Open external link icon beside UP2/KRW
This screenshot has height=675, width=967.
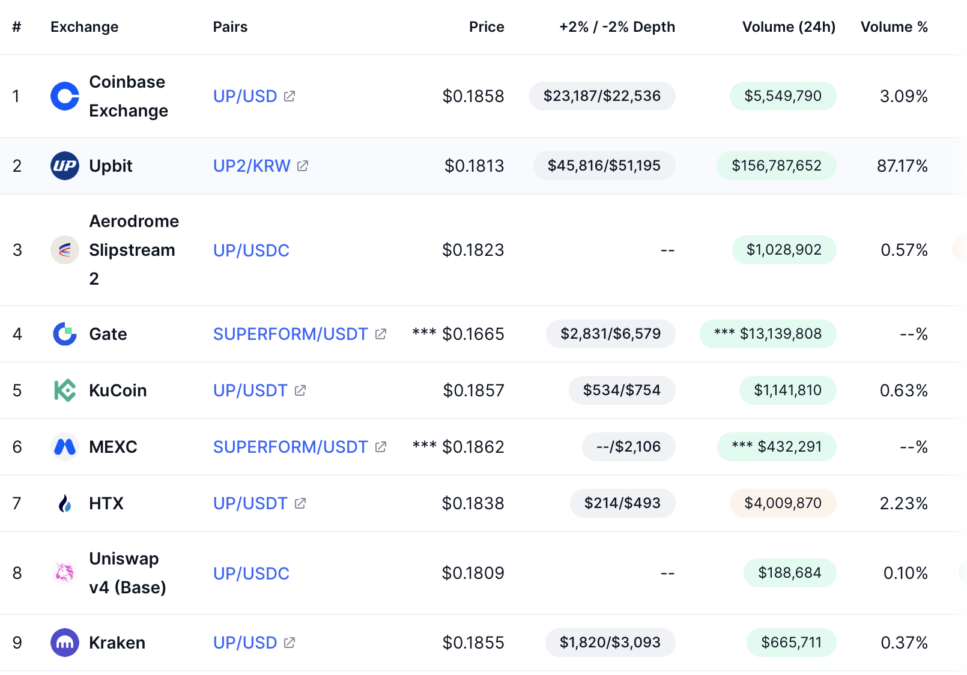click(x=303, y=166)
